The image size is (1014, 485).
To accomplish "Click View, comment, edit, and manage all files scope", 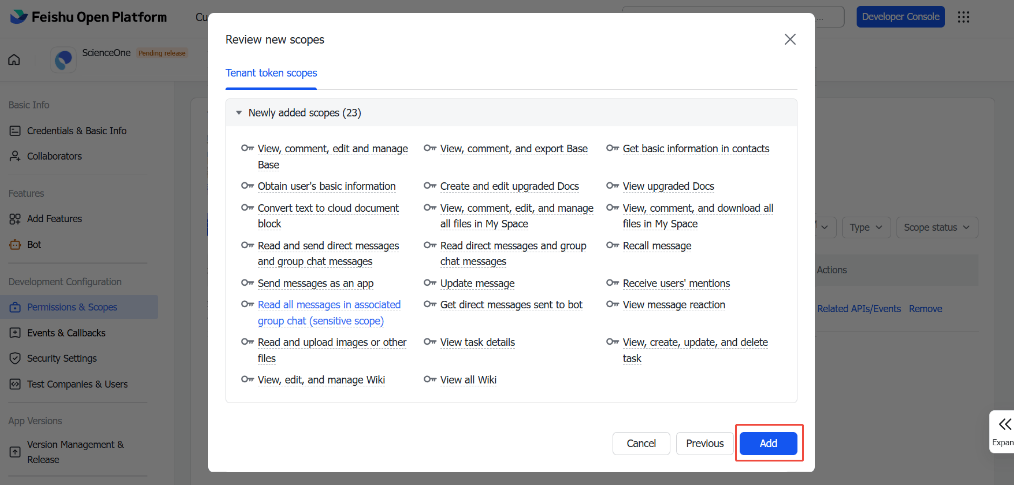I will coord(517,216).
